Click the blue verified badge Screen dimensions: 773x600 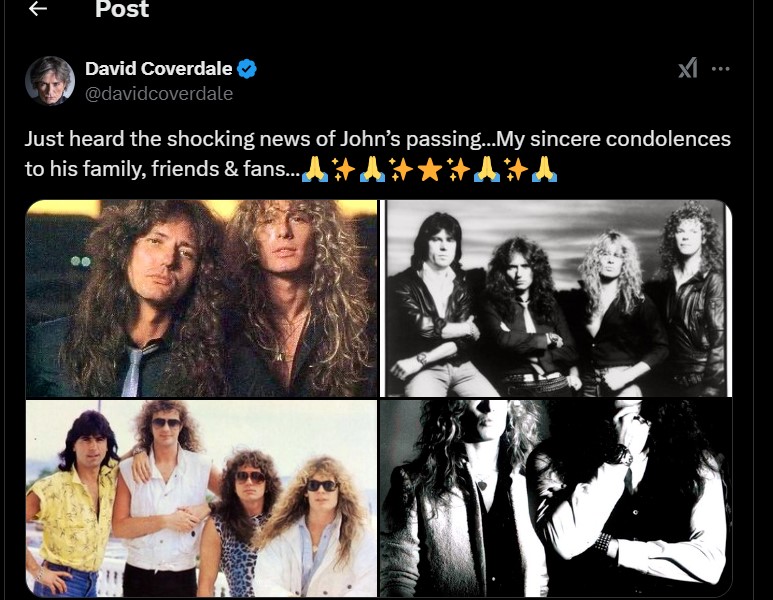[x=246, y=69]
